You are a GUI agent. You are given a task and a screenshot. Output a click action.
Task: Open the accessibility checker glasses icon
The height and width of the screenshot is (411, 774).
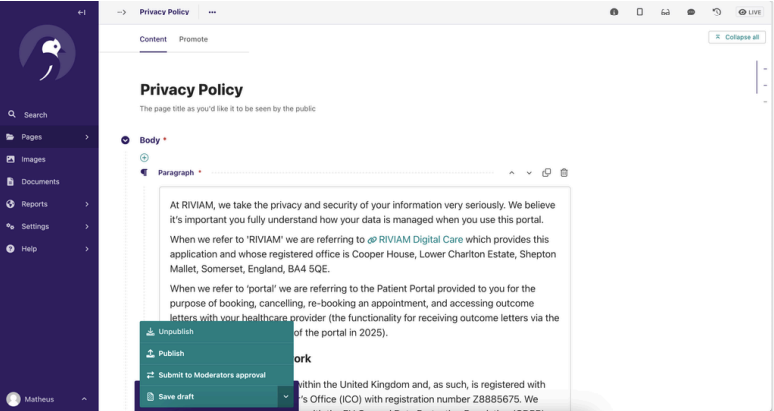pos(665,12)
